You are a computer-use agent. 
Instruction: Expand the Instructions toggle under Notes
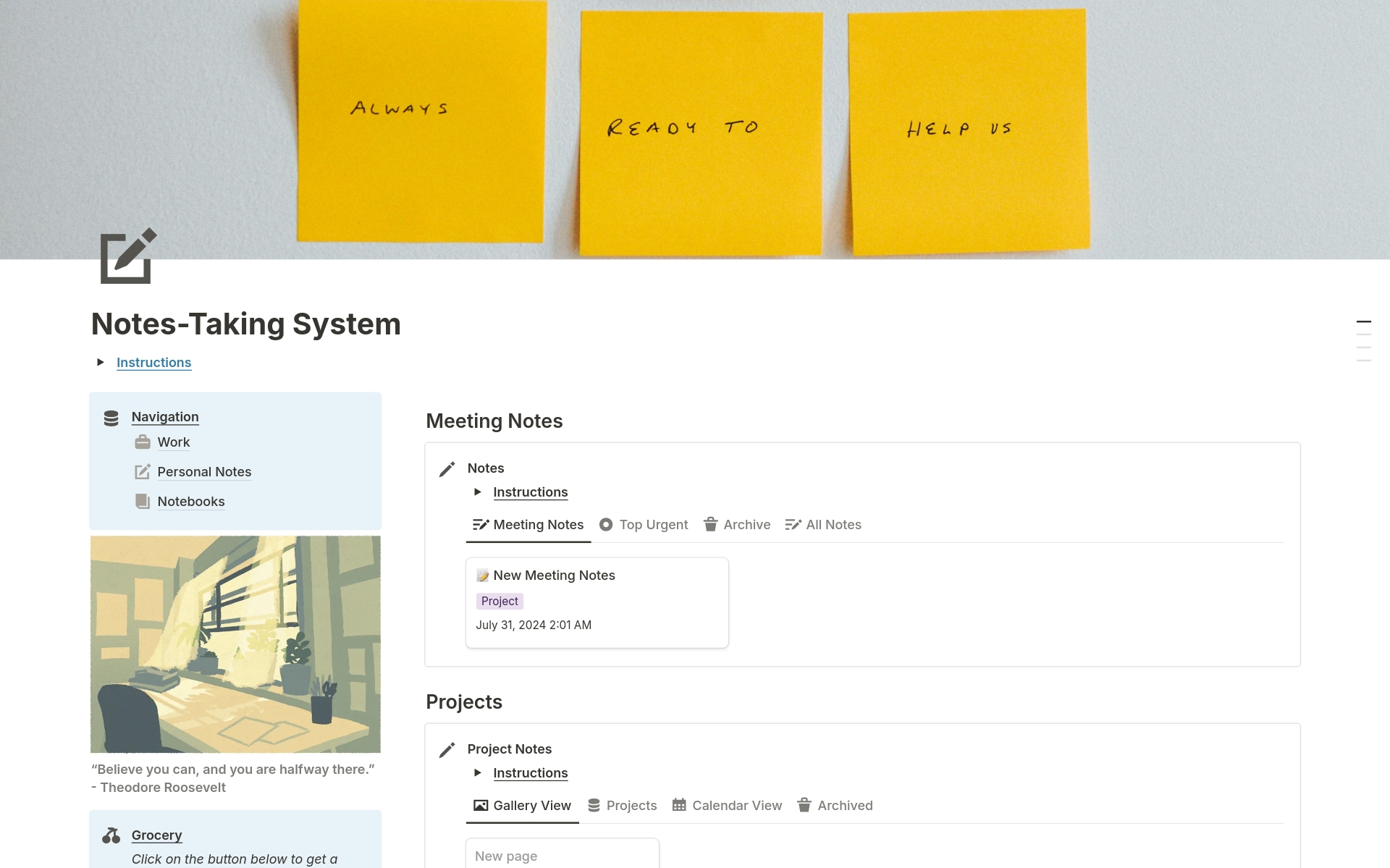(477, 492)
